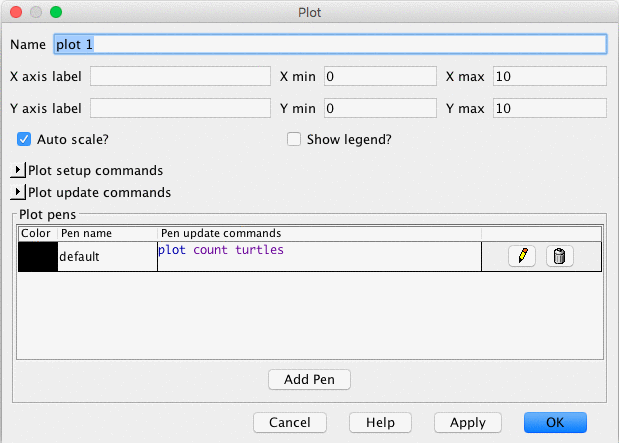The image size is (619, 443).
Task: Open Help for the plot dialog
Action: point(380,422)
